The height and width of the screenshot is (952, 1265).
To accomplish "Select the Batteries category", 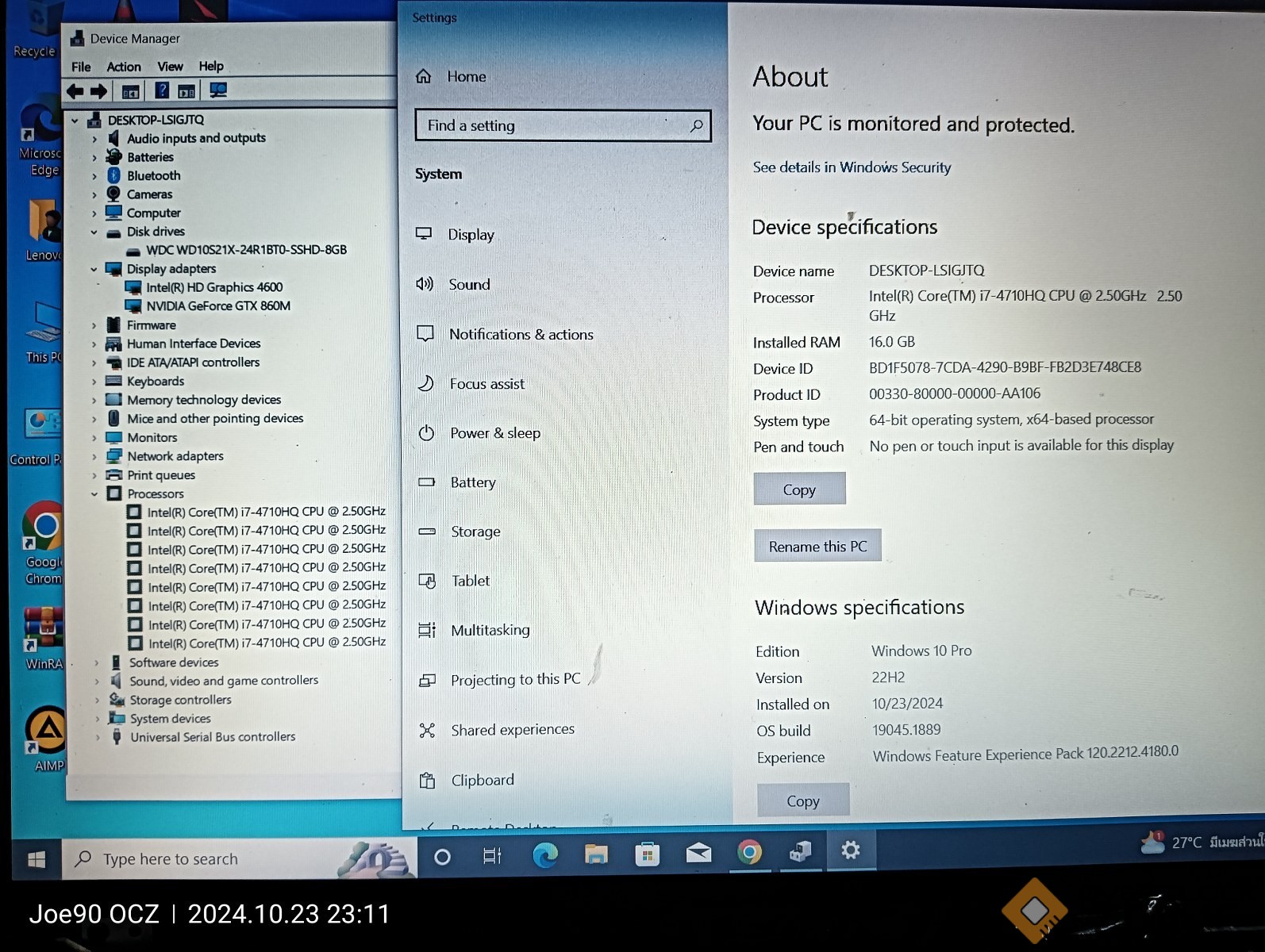I will point(150,157).
